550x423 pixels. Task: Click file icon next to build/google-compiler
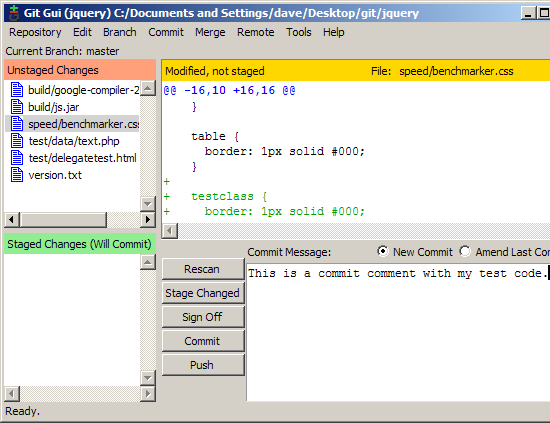17,90
